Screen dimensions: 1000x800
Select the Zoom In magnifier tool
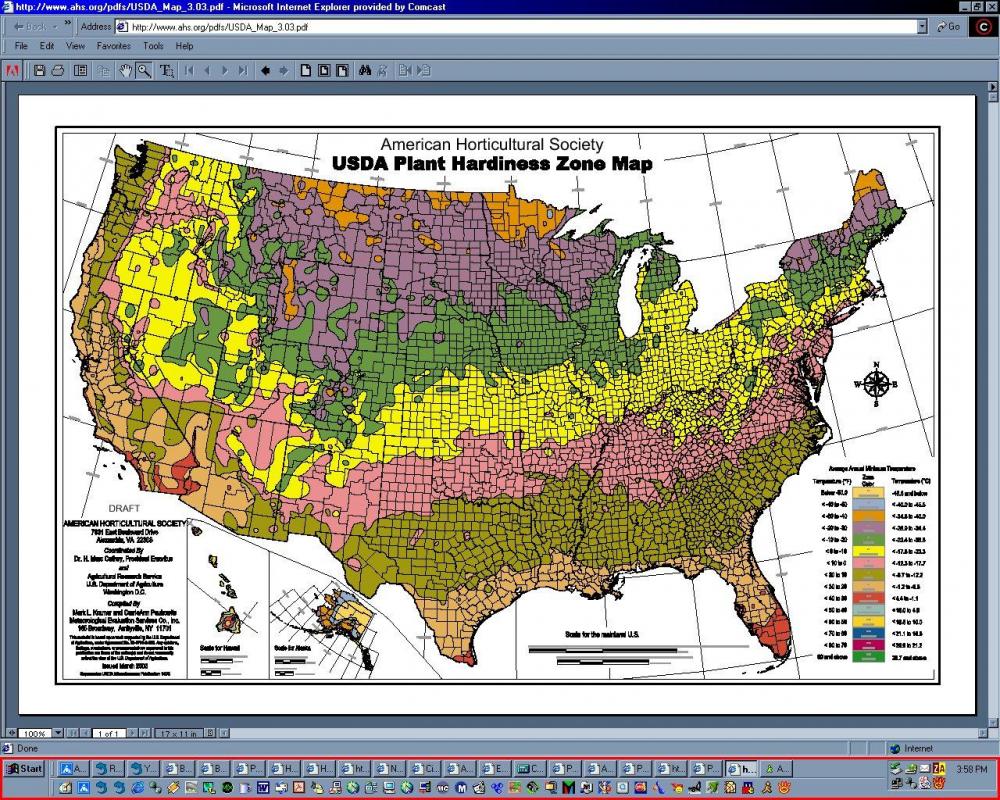(x=145, y=70)
